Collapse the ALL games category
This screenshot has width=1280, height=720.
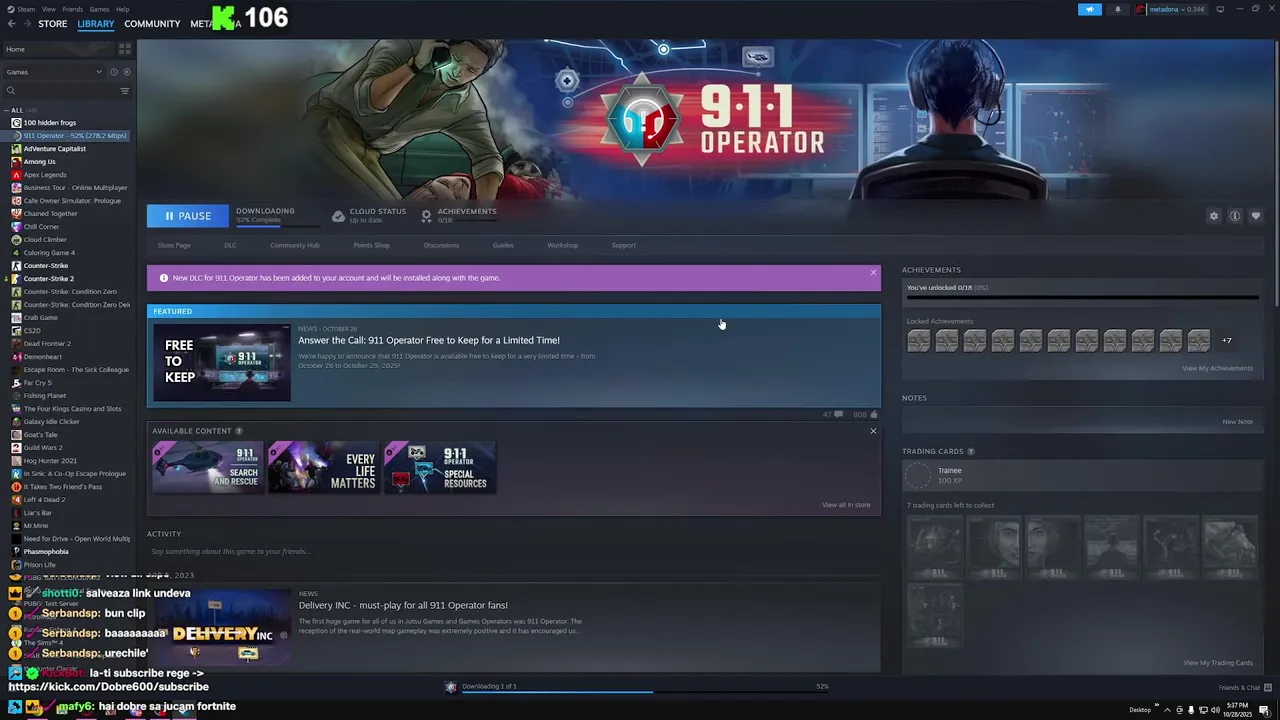pos(7,110)
